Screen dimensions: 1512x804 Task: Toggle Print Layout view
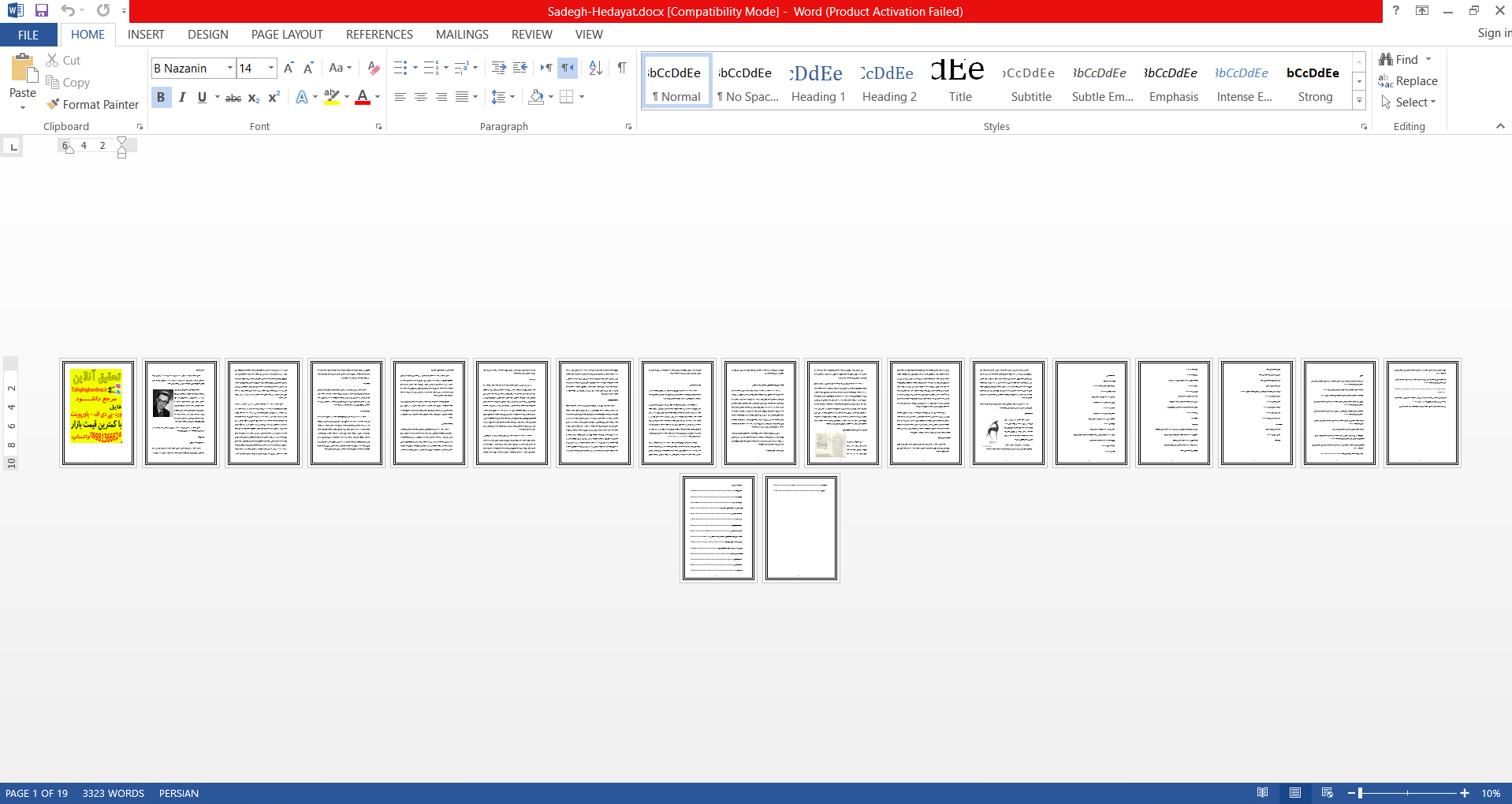coord(1295,793)
